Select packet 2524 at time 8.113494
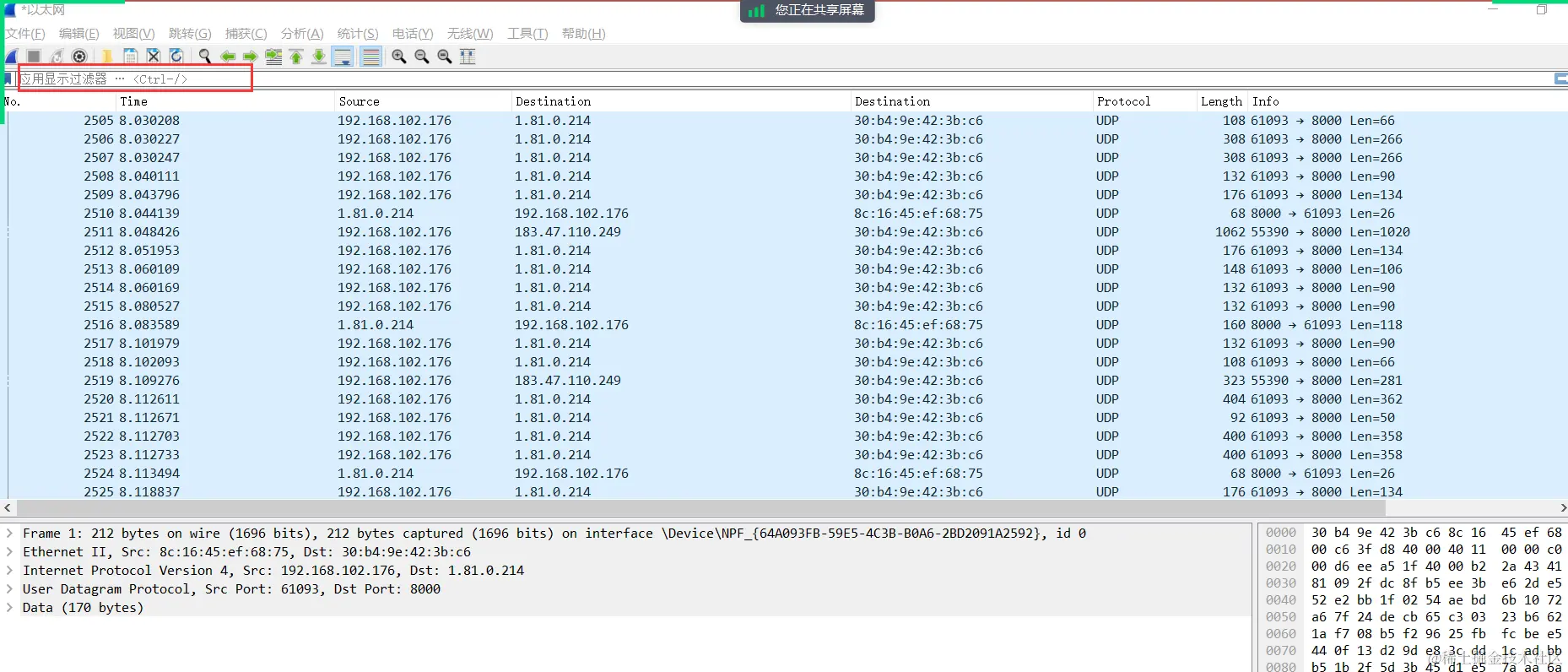This screenshot has width=1568, height=672. coord(787,474)
